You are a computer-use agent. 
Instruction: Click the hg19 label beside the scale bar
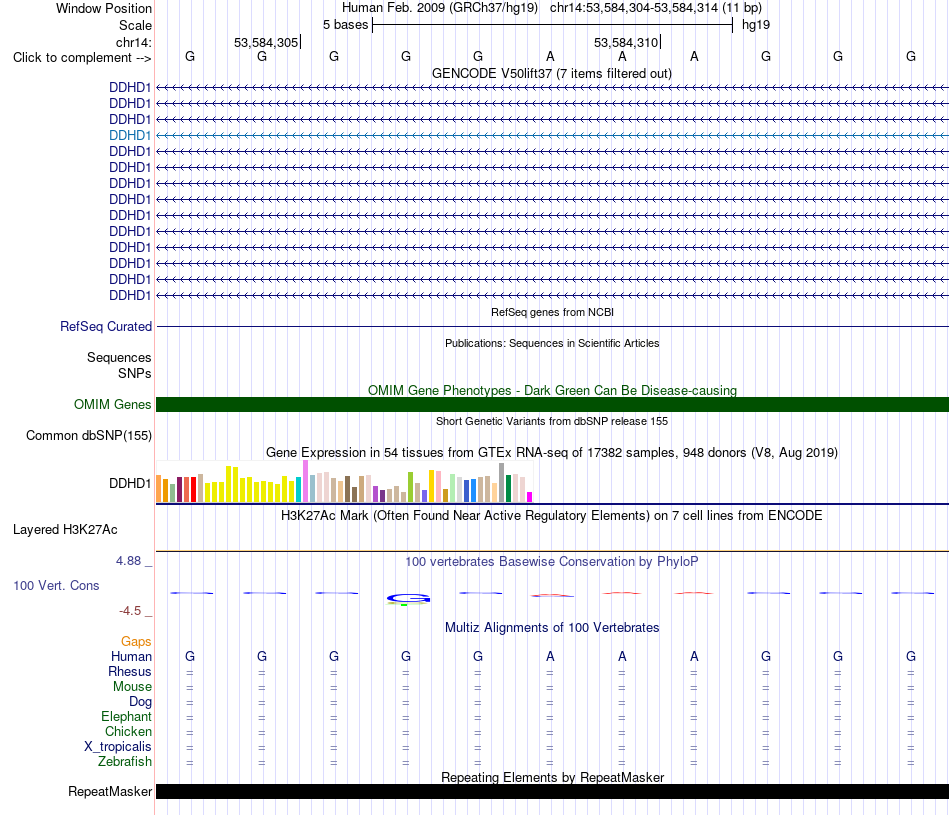(756, 25)
